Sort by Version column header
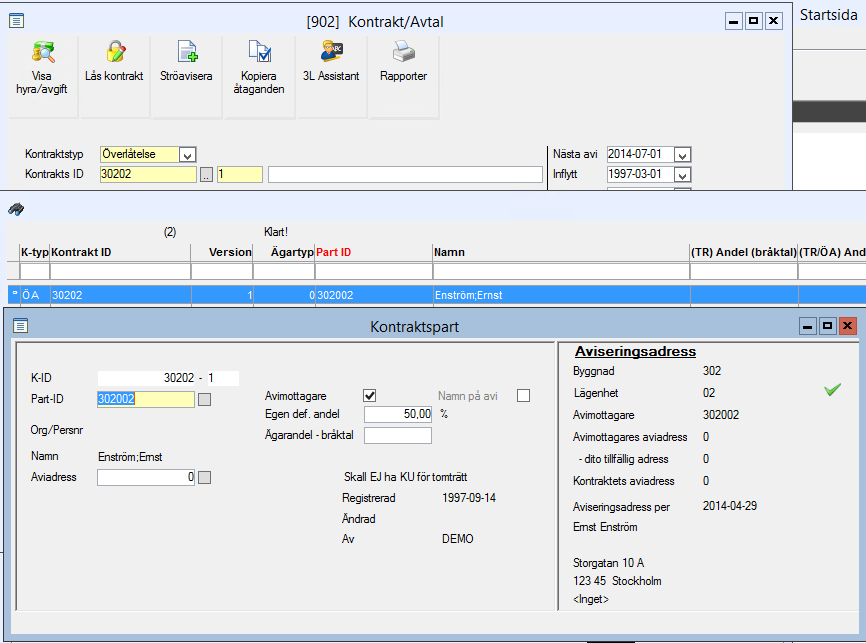Screen dimensions: 866x643 tap(222, 252)
